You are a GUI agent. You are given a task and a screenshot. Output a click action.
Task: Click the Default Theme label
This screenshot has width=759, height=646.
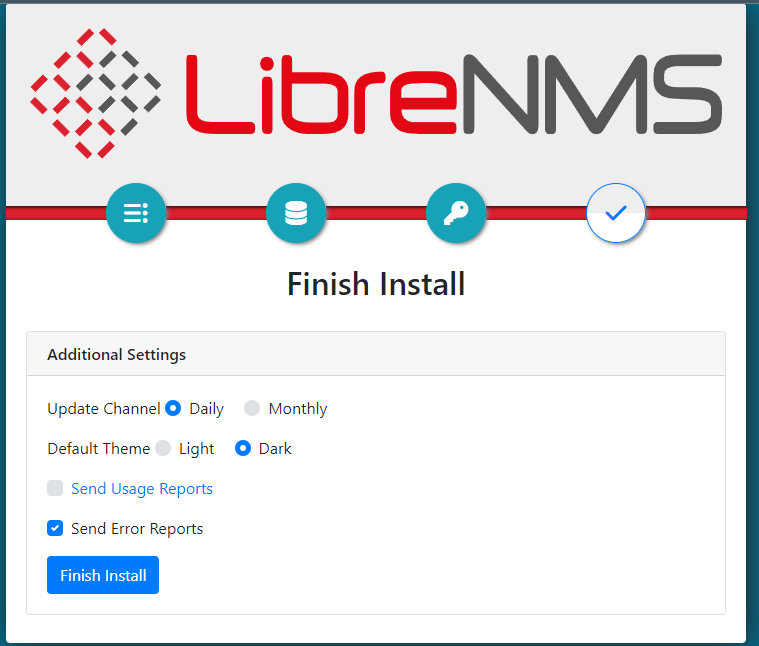click(x=99, y=449)
